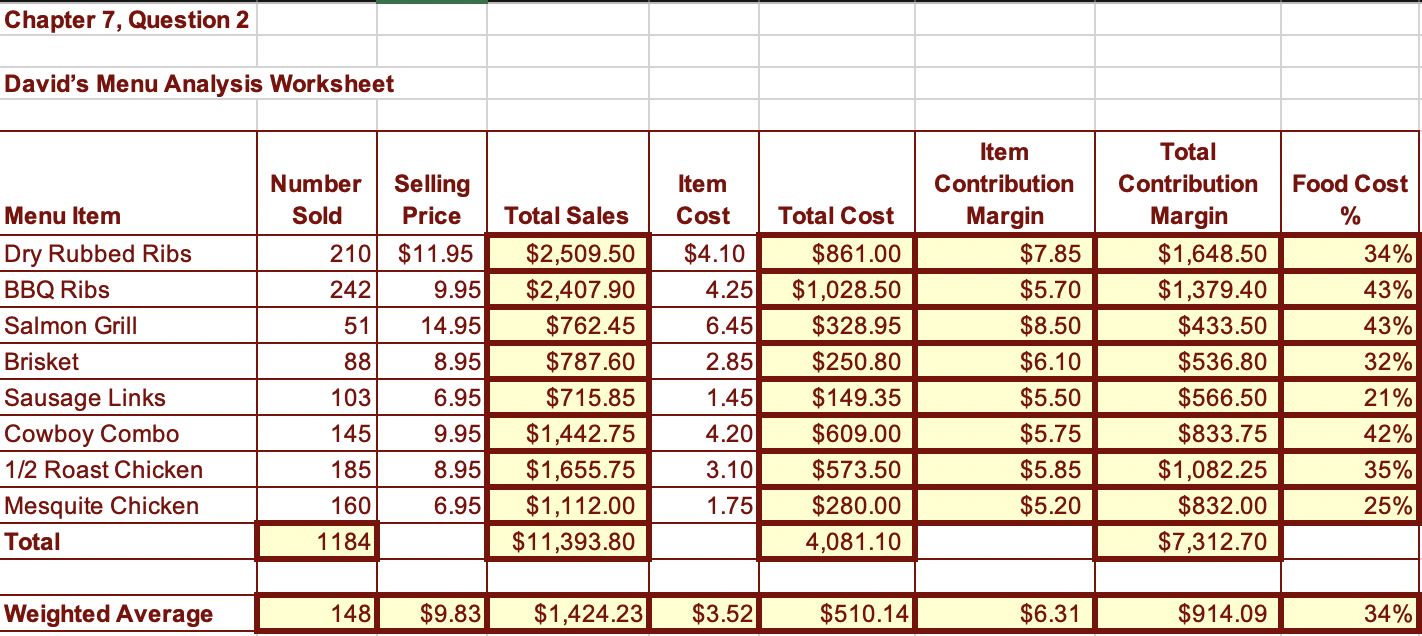Select the 'Brisket' cell
Image resolution: width=1422 pixels, height=636 pixels.
[128, 361]
